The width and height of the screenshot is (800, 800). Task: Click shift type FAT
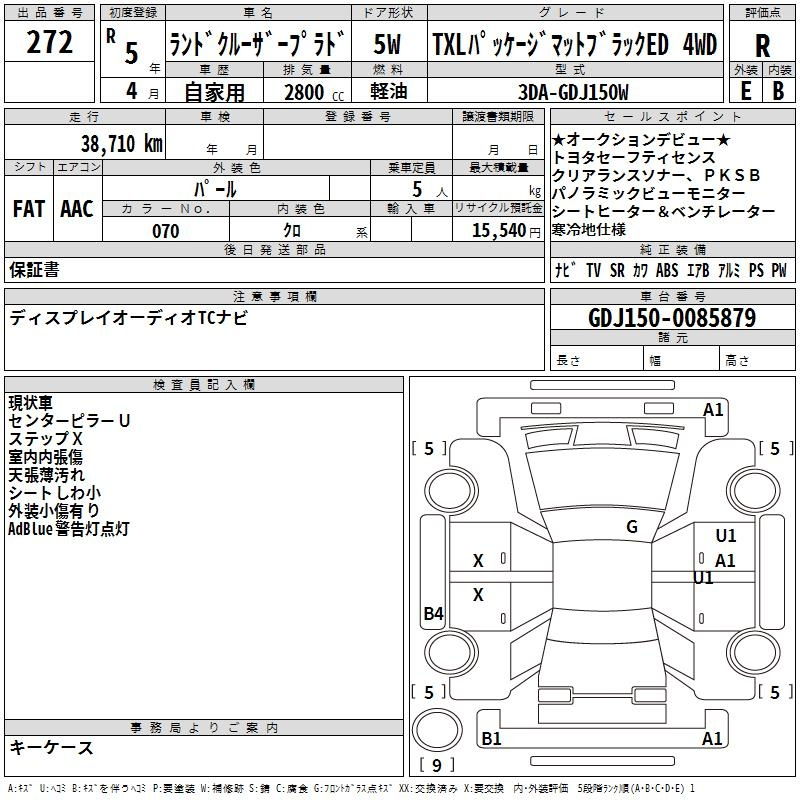(x=29, y=209)
